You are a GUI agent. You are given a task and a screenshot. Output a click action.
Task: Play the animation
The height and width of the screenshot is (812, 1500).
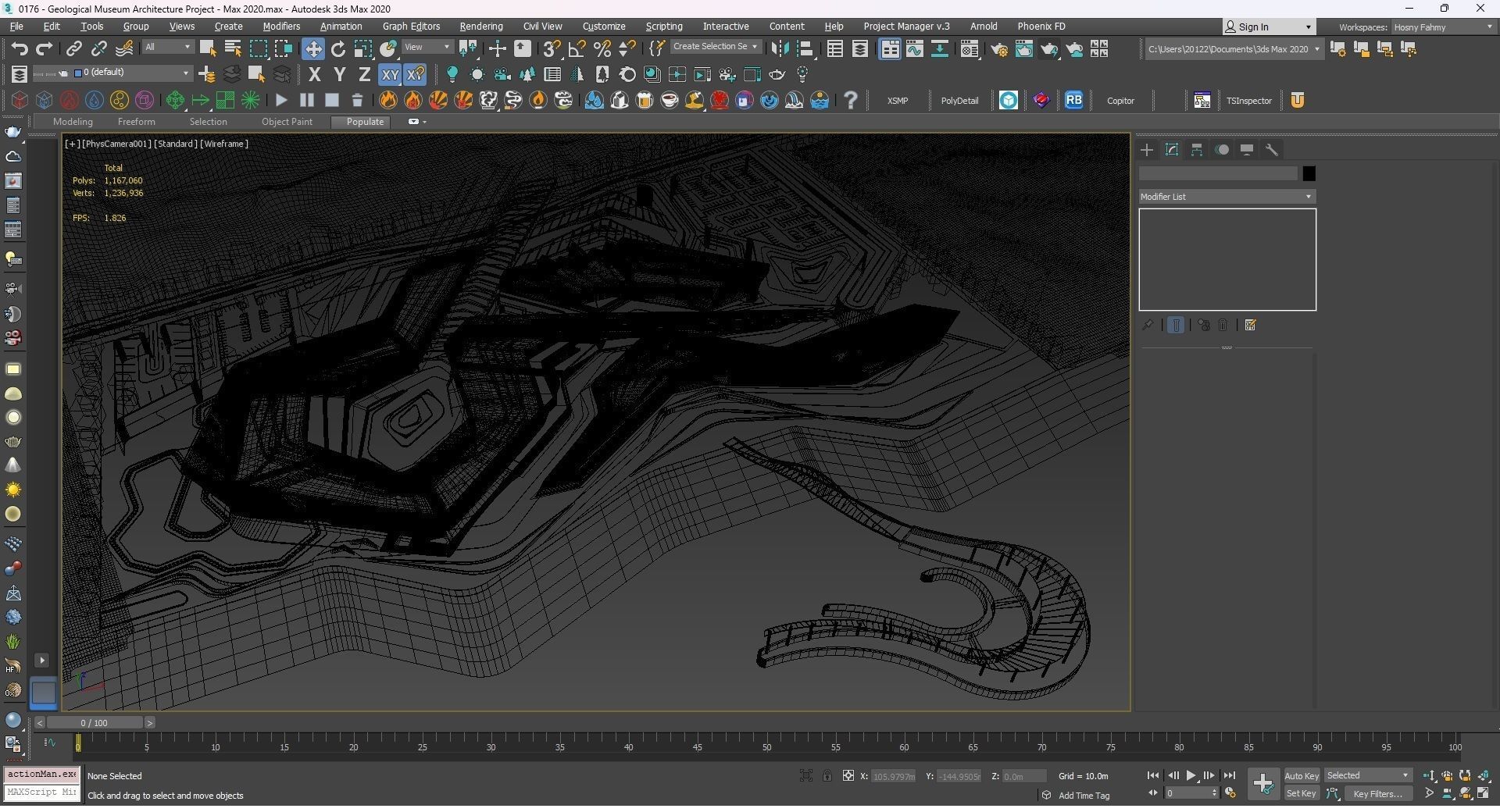[x=1191, y=775]
